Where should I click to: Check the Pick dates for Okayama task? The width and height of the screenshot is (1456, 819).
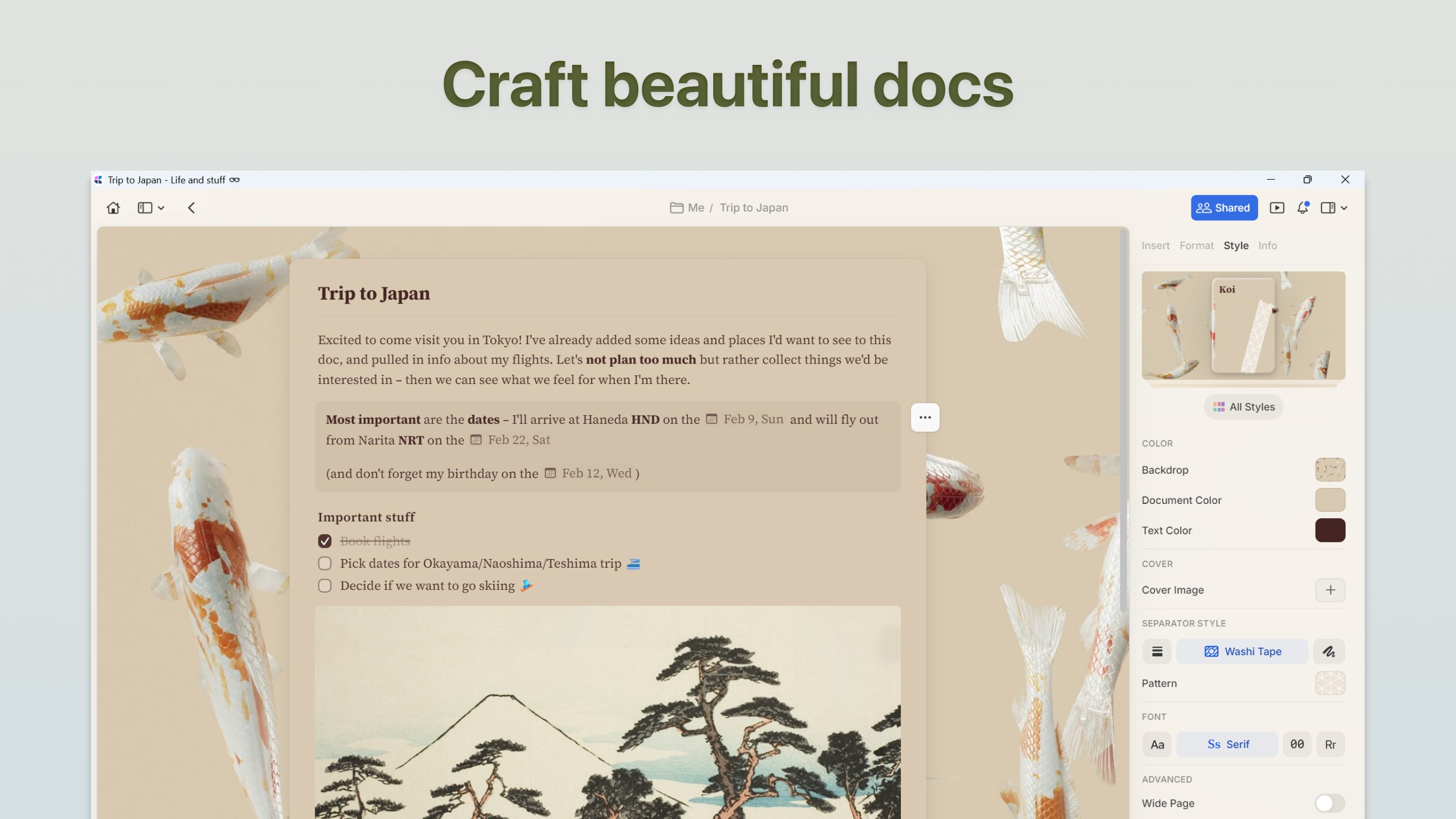(325, 564)
